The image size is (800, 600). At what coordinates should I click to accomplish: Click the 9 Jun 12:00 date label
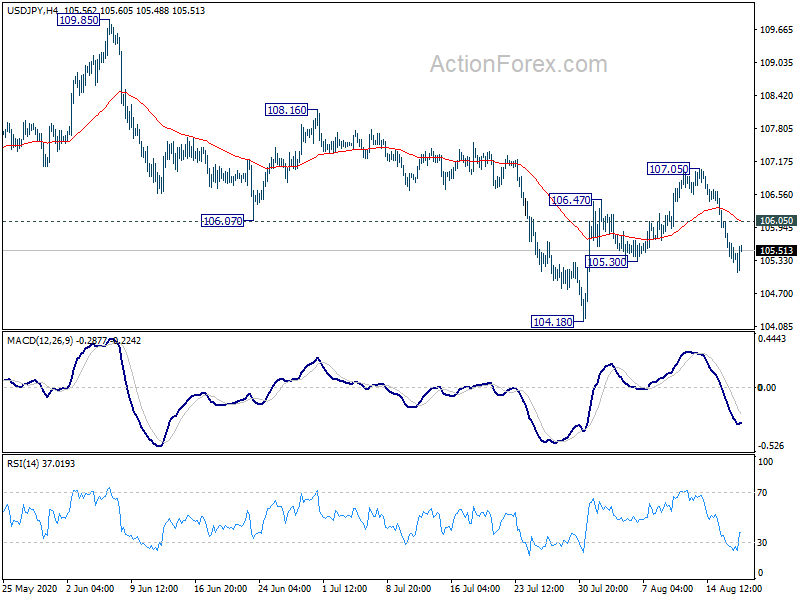click(x=154, y=588)
